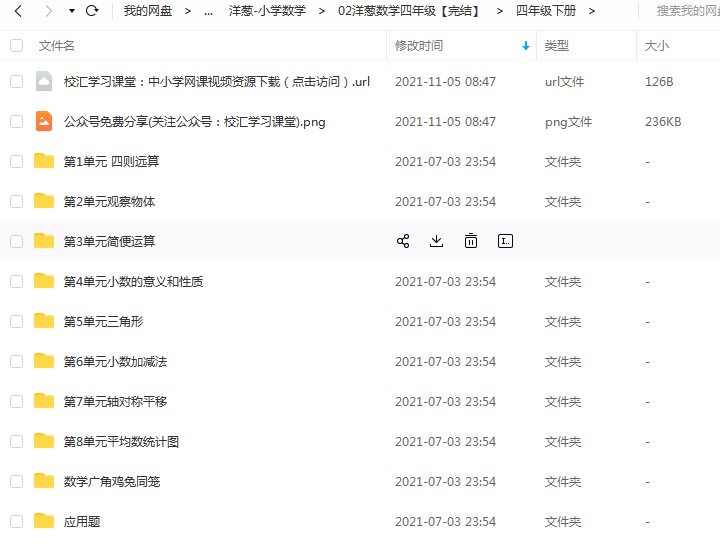Check the box for 公众号免费分享 png file
720x553 pixels.
pos(17,121)
